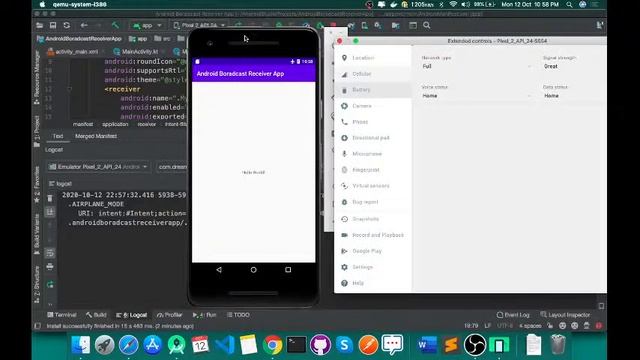Click the Virtual sensors icon in sidebar
Image resolution: width=640 pixels, height=360 pixels.
point(344,186)
